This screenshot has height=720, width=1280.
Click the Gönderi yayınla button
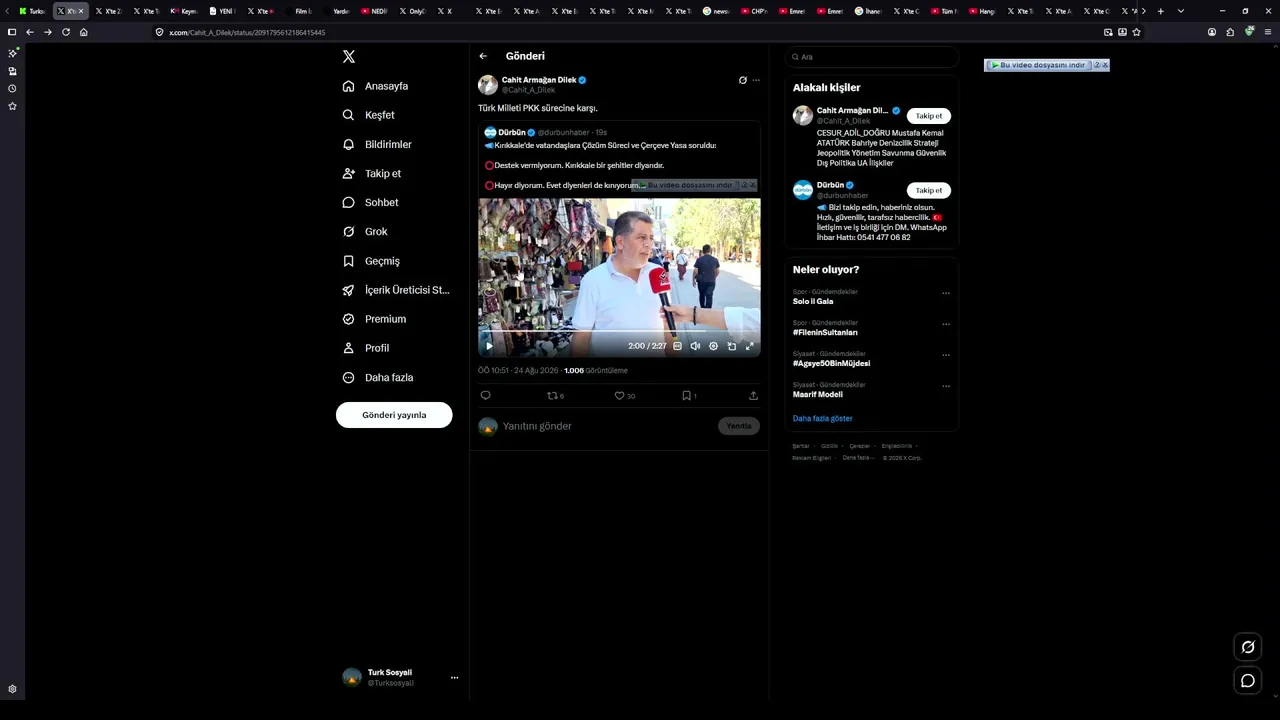[x=394, y=415]
